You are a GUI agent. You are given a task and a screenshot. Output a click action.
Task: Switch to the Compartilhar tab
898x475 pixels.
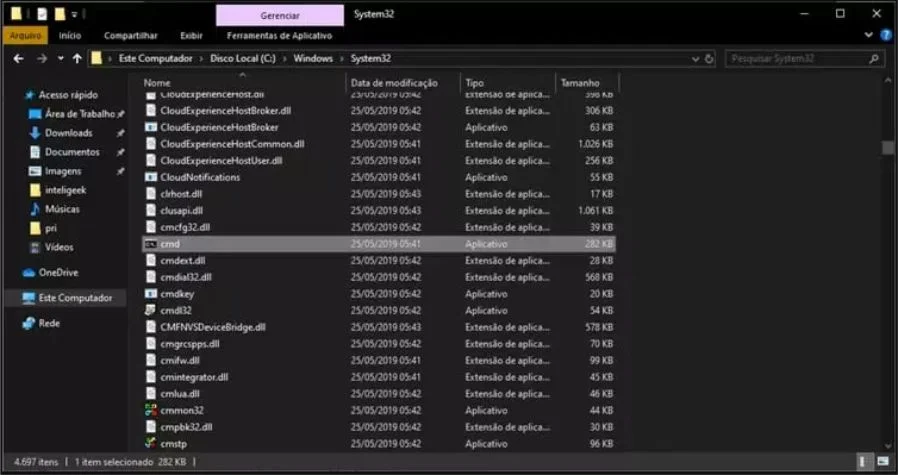click(131, 36)
